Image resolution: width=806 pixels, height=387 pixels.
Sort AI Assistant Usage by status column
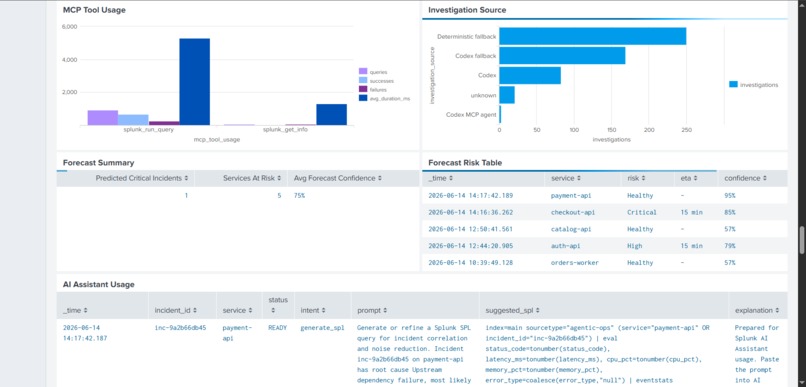coord(278,304)
